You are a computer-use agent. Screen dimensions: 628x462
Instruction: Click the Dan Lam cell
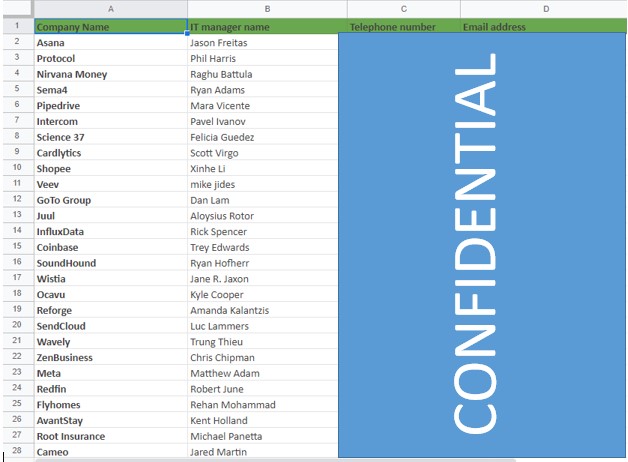263,200
